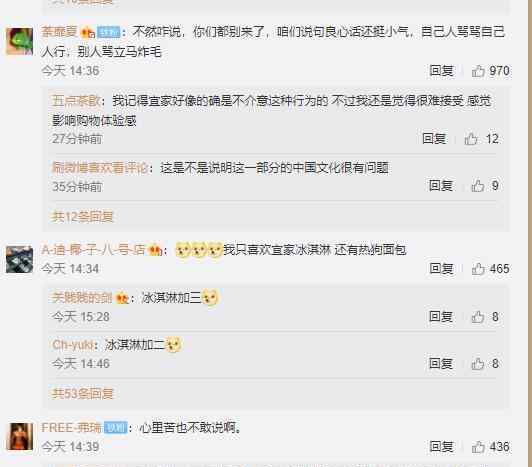The width and height of the screenshot is (532, 467).
Task: Open the green avatar user's profile
Action: pyautogui.click(x=19, y=42)
